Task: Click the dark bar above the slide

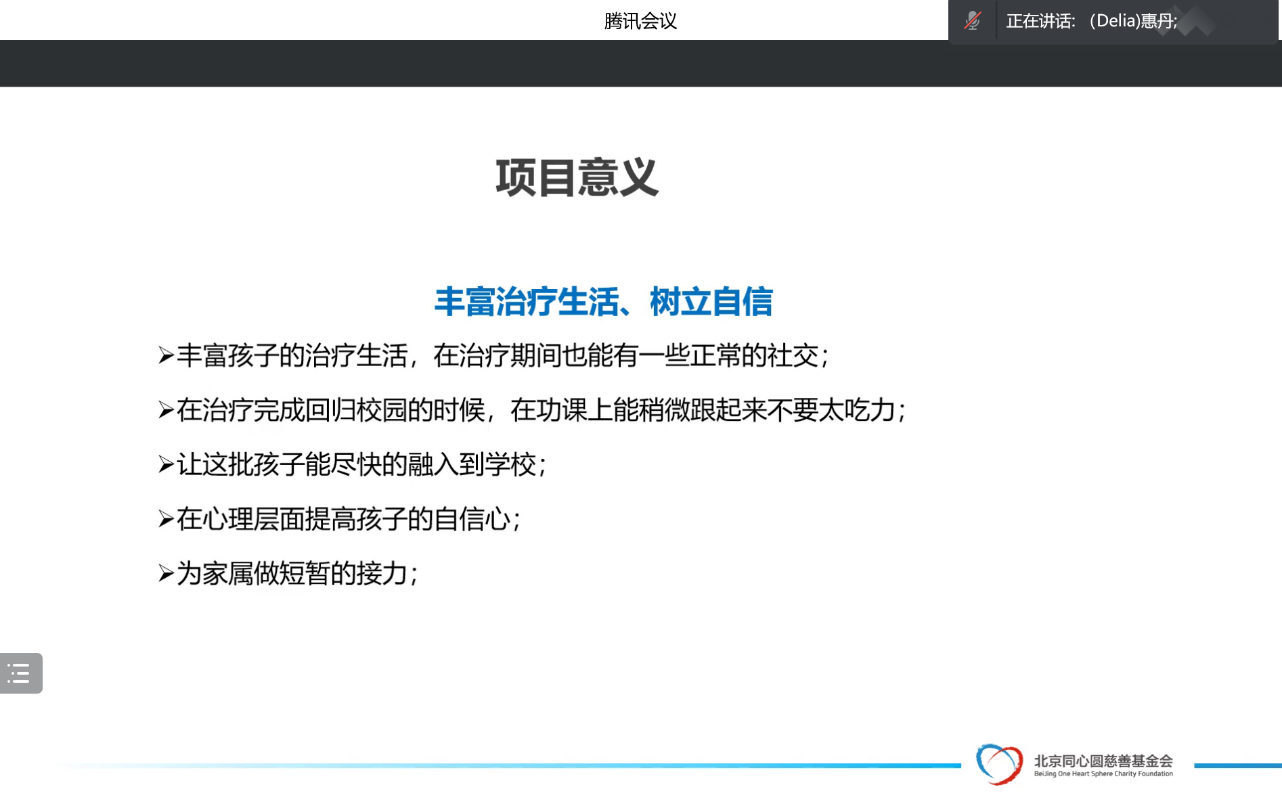Action: click(x=640, y=63)
